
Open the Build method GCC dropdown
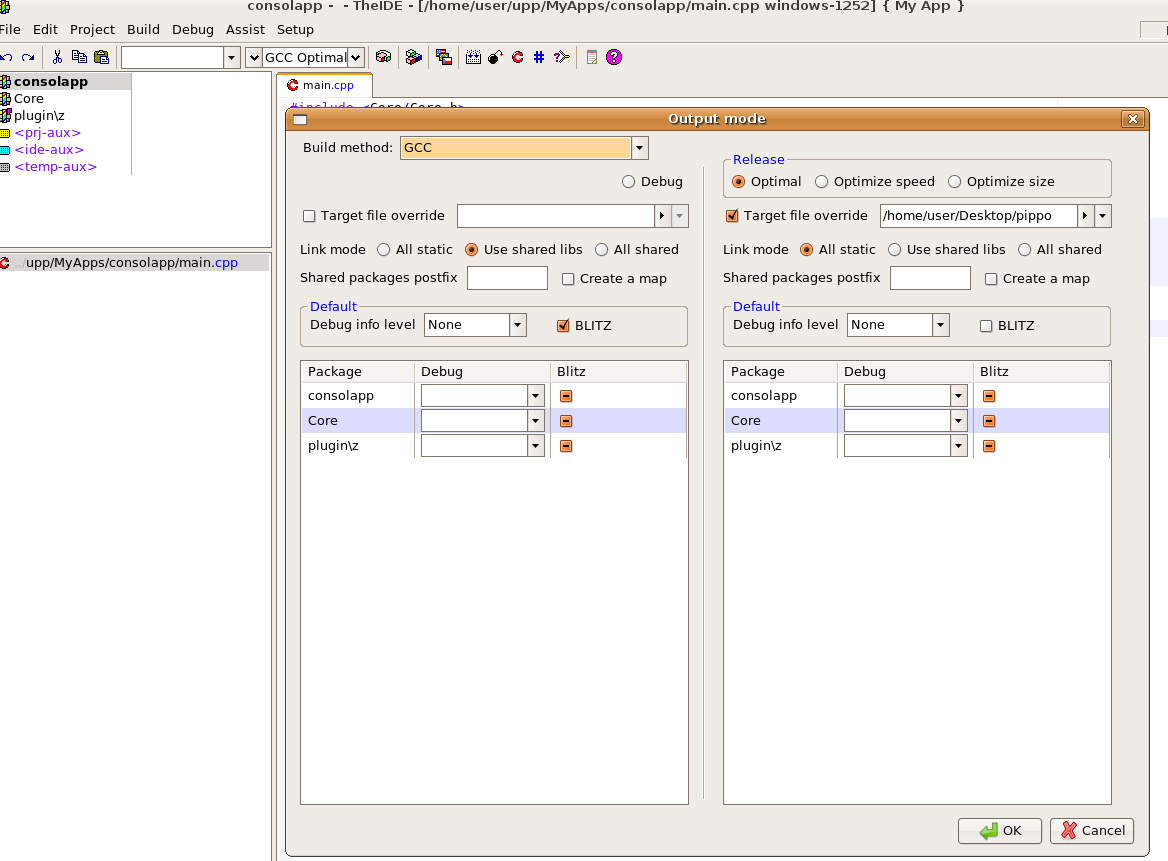pos(640,148)
